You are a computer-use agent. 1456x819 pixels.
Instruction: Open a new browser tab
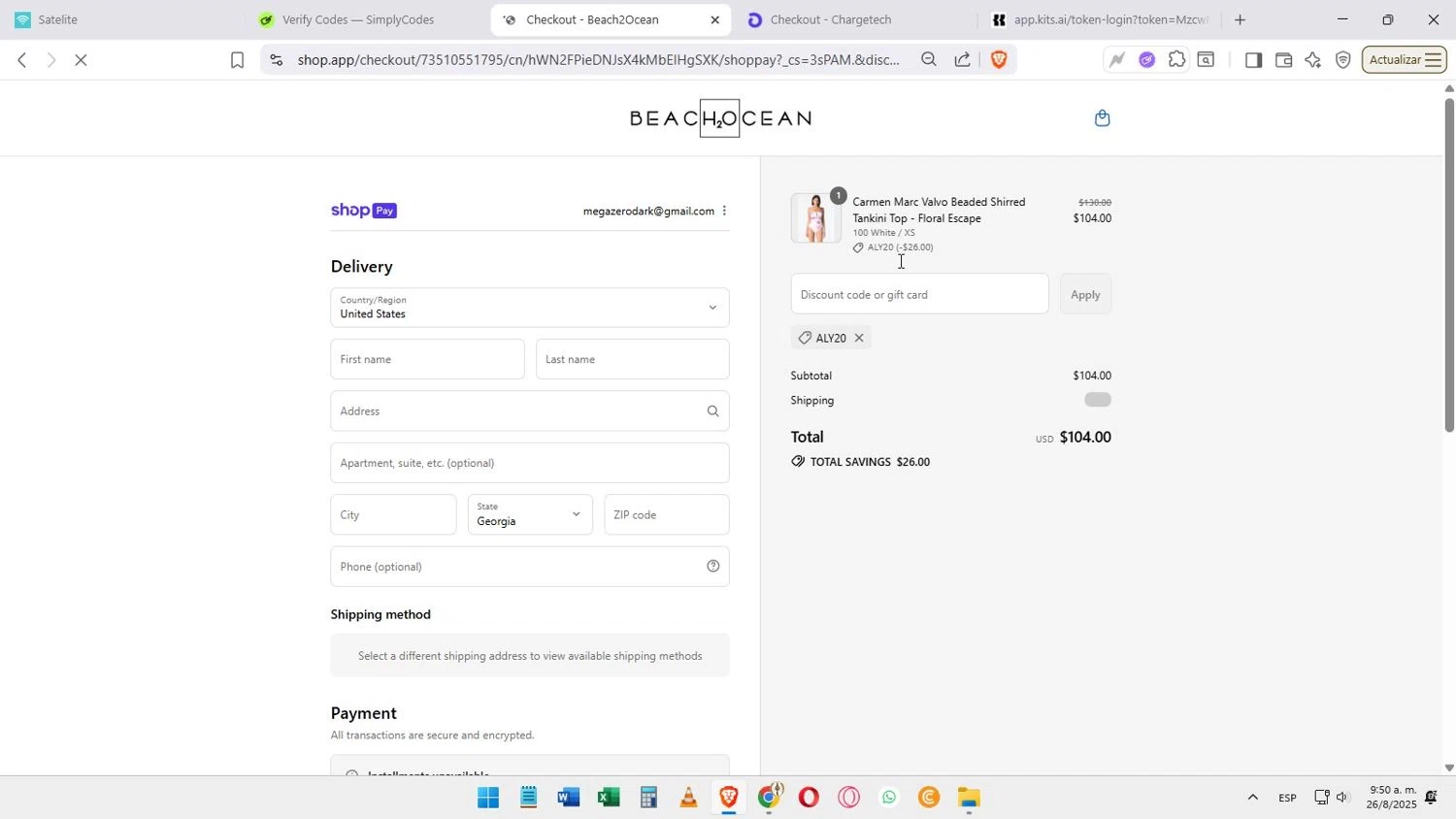[x=1240, y=19]
